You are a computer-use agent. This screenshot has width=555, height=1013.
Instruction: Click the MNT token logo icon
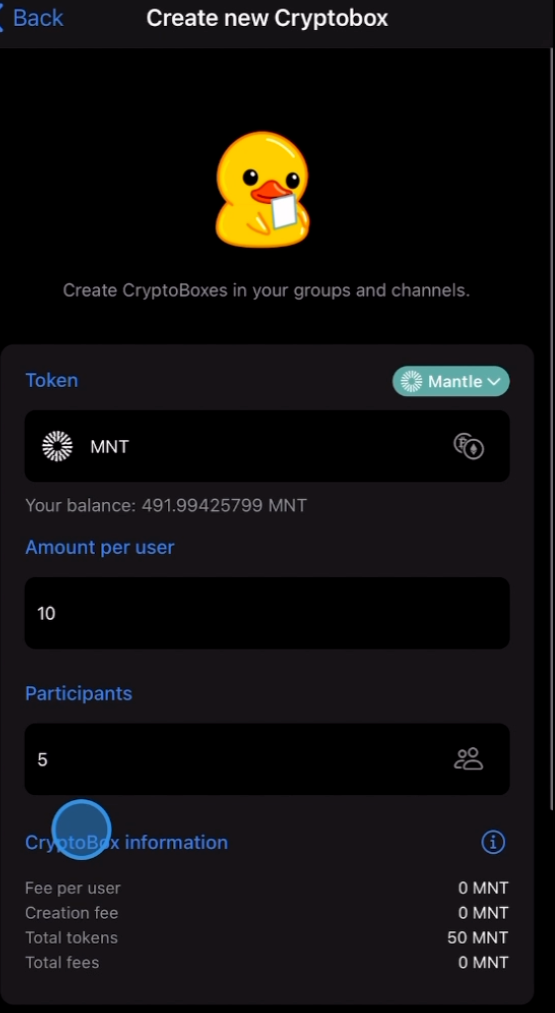pyautogui.click(x=58, y=446)
